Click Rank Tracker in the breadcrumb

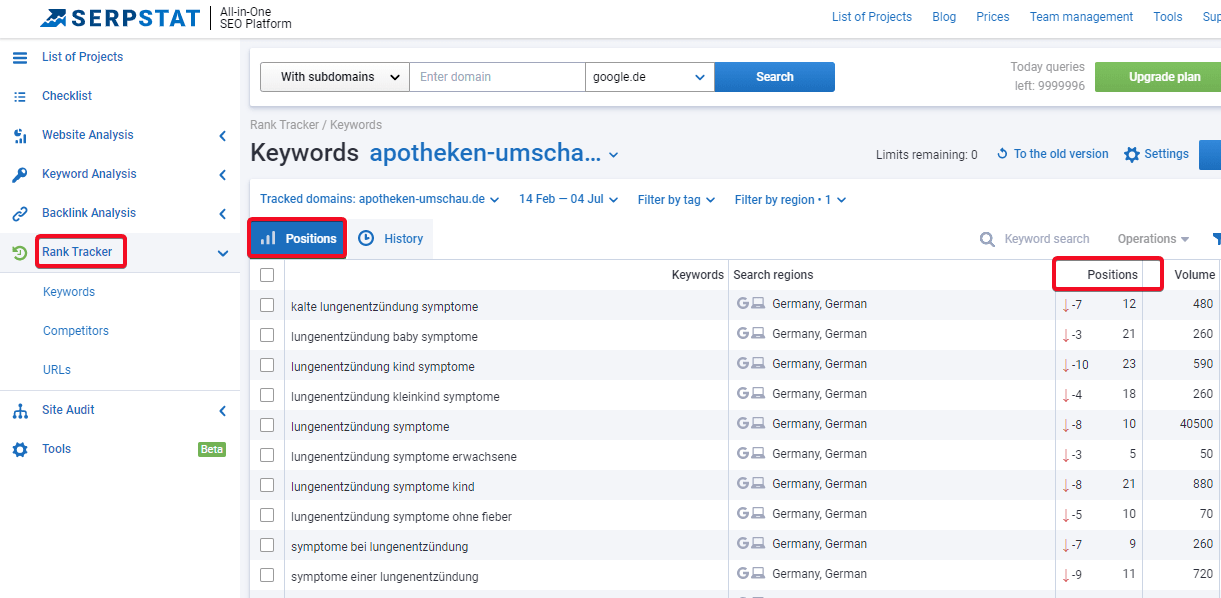pyautogui.click(x=285, y=125)
